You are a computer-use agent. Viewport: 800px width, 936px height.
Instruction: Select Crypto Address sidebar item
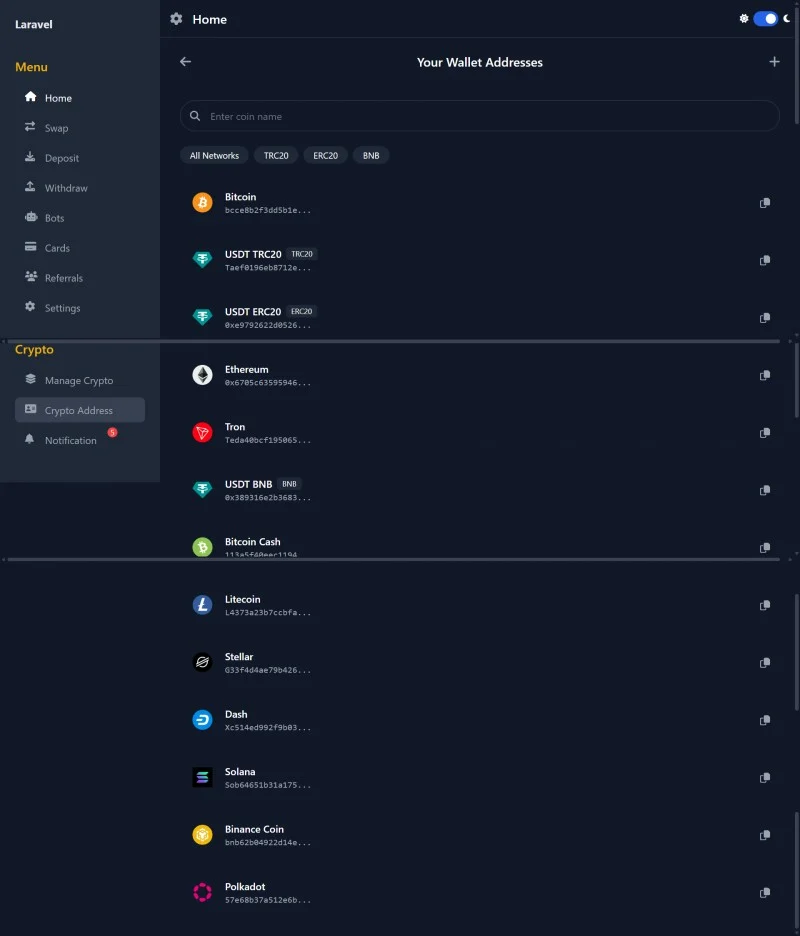coord(80,410)
